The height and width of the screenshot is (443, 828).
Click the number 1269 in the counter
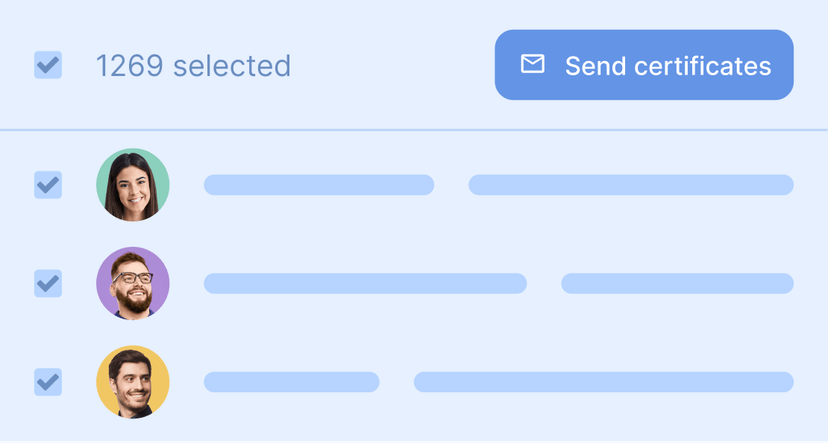point(129,66)
